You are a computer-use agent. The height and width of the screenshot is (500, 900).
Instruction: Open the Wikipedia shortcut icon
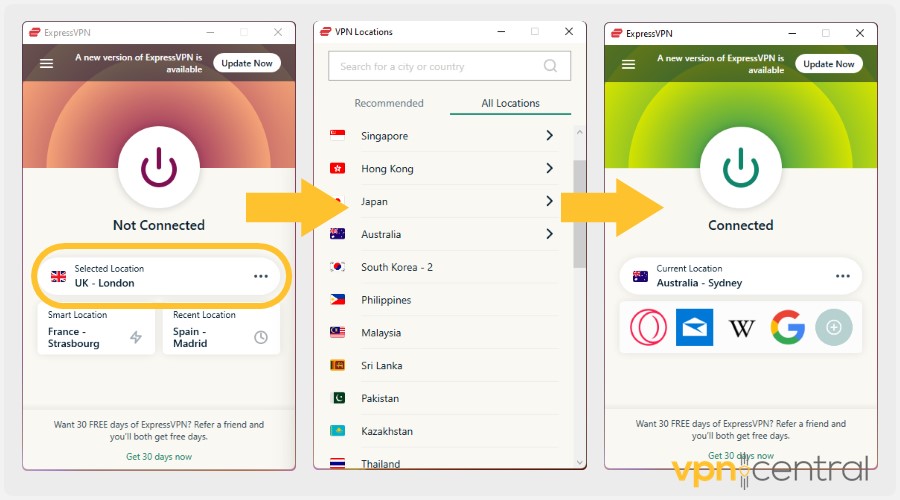tap(741, 328)
